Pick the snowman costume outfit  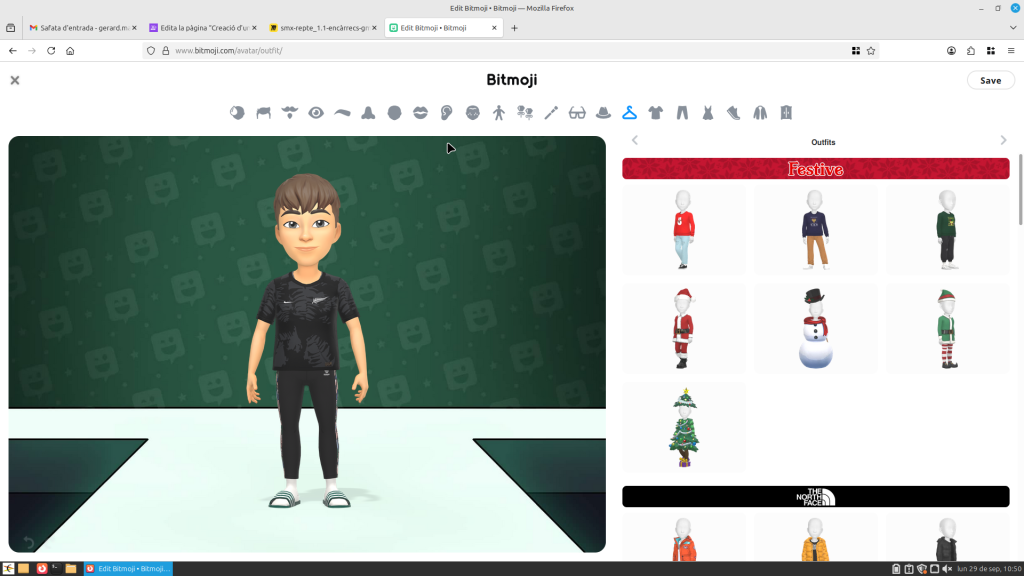(x=815, y=328)
